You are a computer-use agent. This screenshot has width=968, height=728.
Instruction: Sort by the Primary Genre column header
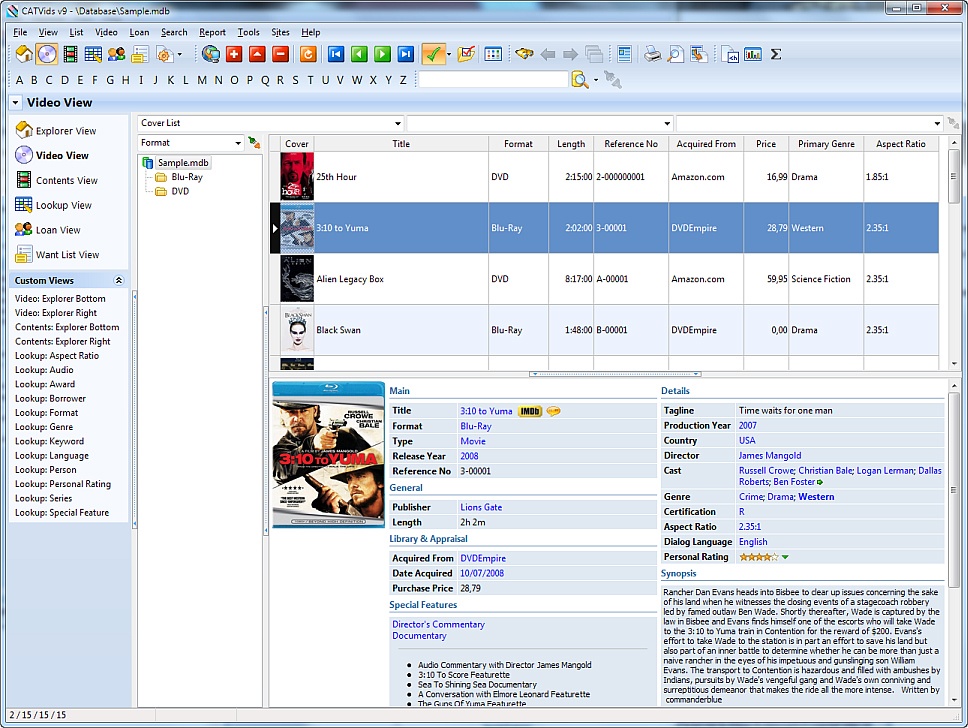point(826,144)
